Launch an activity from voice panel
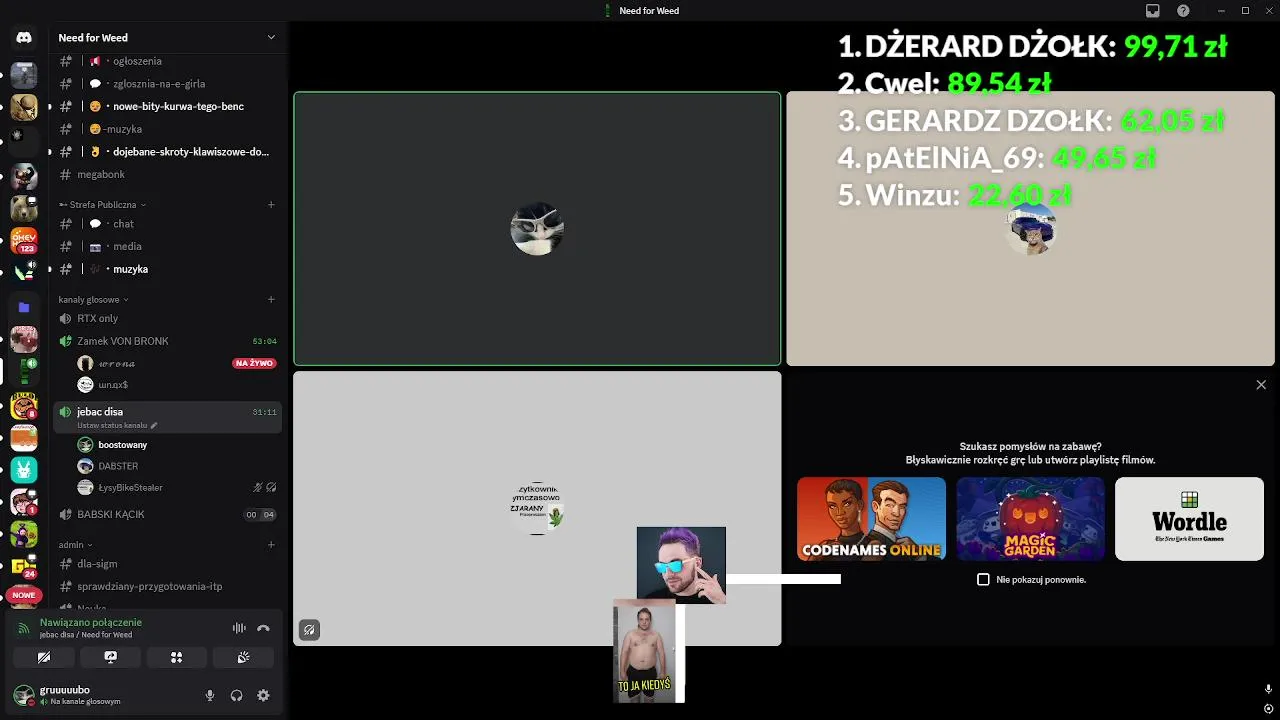The height and width of the screenshot is (720, 1280). (176, 657)
